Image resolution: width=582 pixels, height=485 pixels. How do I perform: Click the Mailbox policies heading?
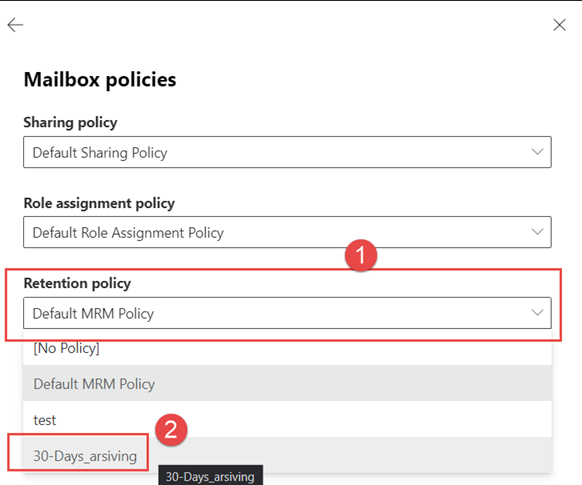(100, 79)
